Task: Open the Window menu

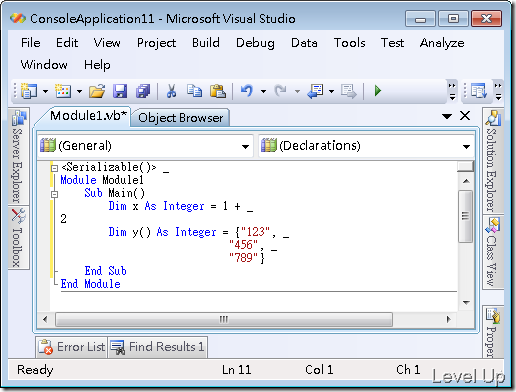Action: click(44, 64)
